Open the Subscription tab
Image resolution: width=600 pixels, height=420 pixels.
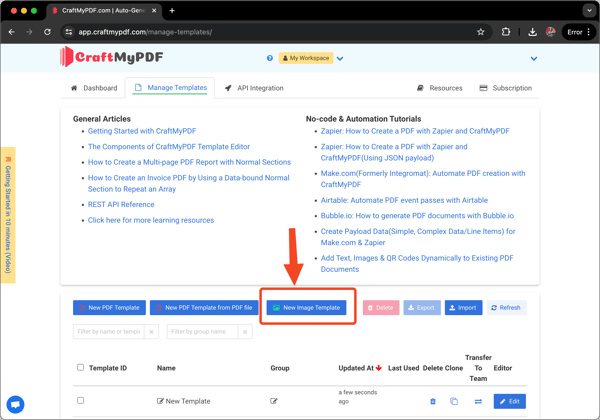coord(505,88)
